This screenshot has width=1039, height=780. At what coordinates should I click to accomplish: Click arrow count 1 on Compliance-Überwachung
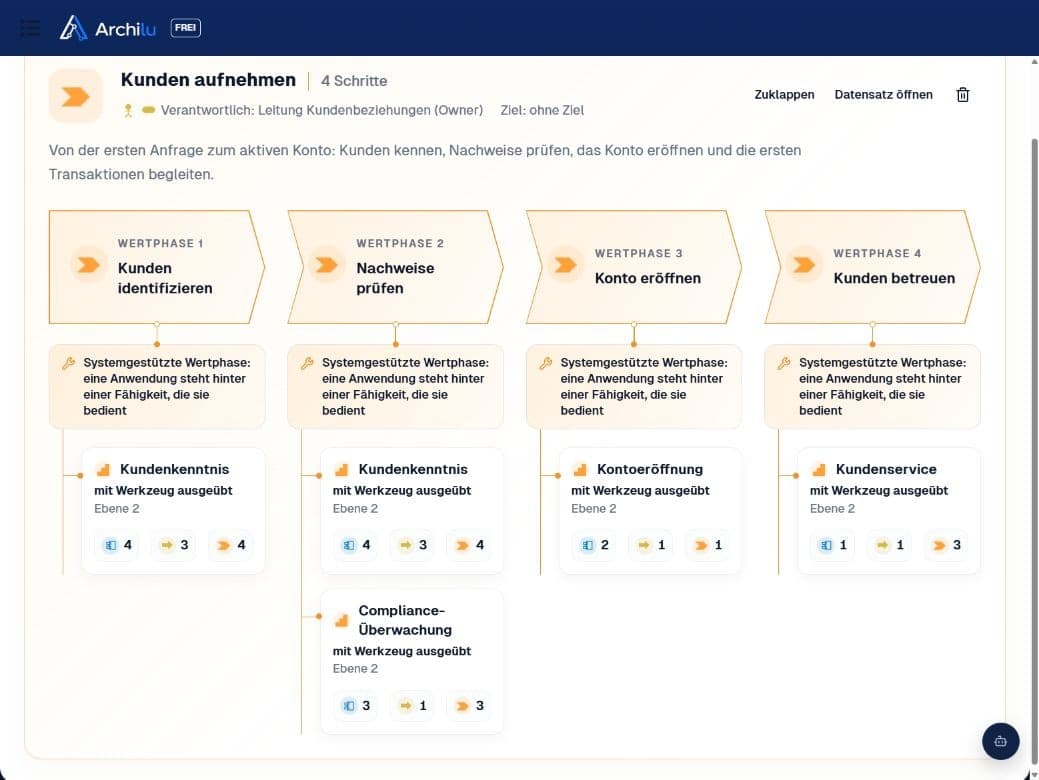(412, 706)
